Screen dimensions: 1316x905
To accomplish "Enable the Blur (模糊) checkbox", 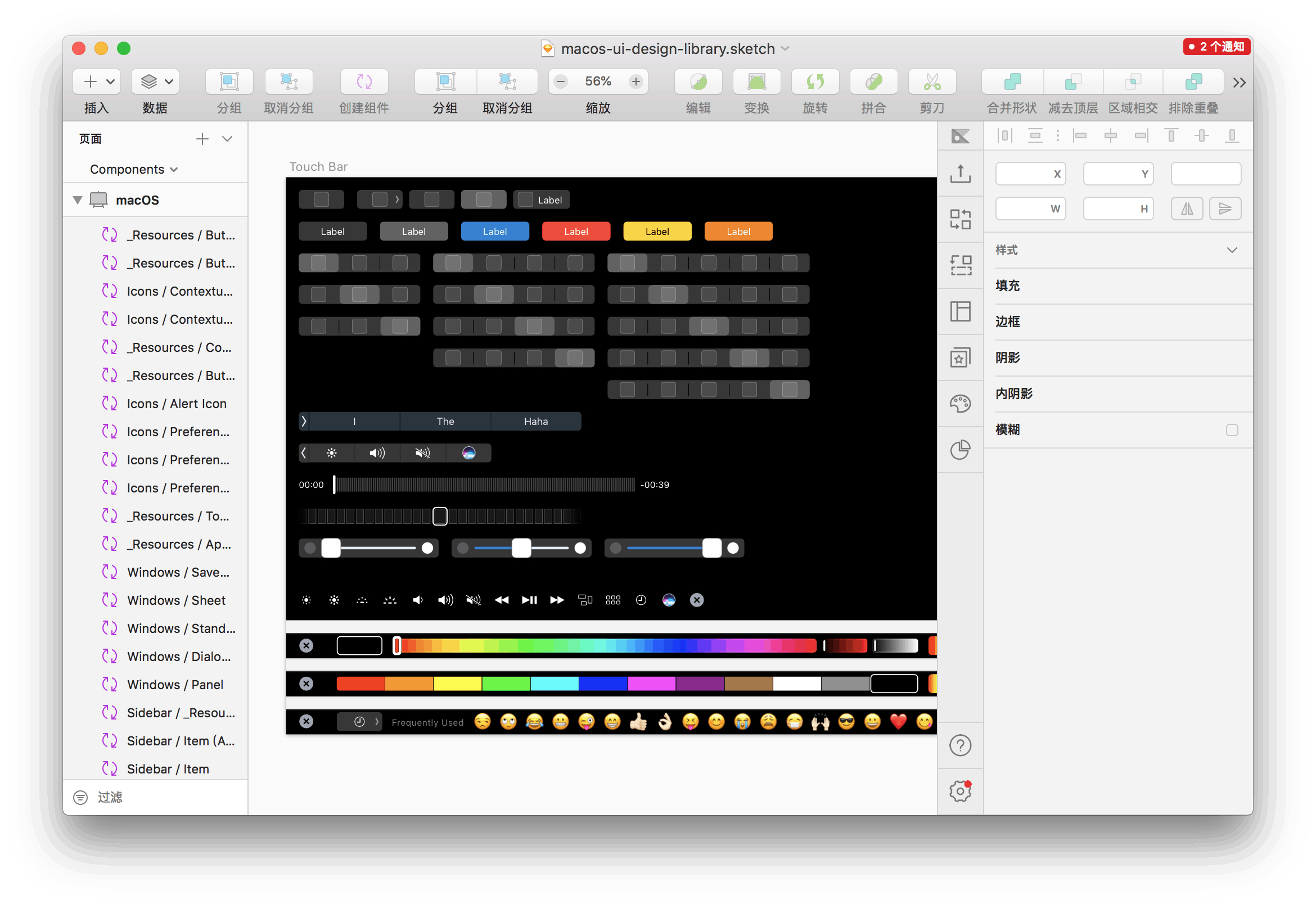I will click(x=1232, y=430).
